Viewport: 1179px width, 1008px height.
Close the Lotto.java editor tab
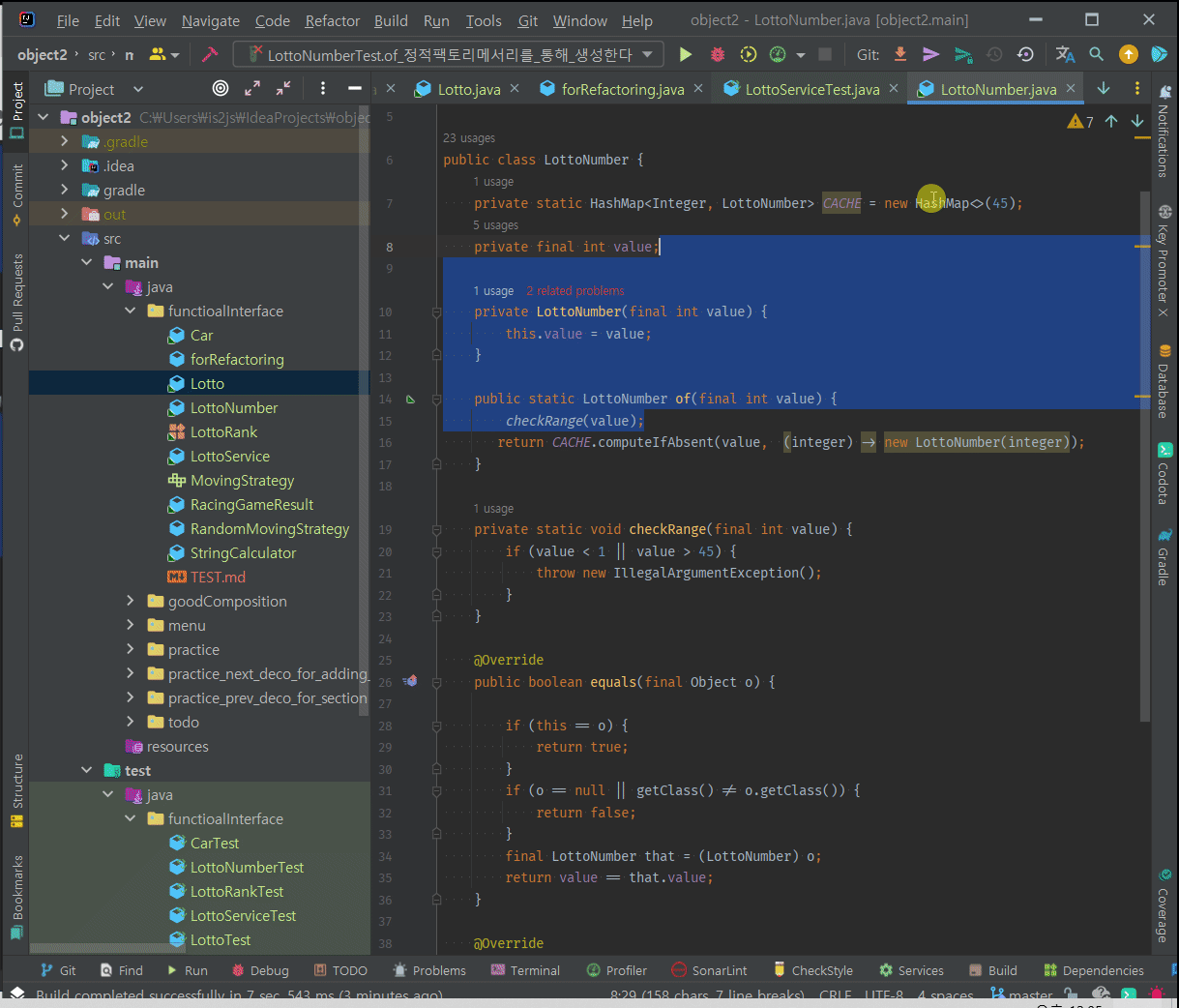(515, 89)
